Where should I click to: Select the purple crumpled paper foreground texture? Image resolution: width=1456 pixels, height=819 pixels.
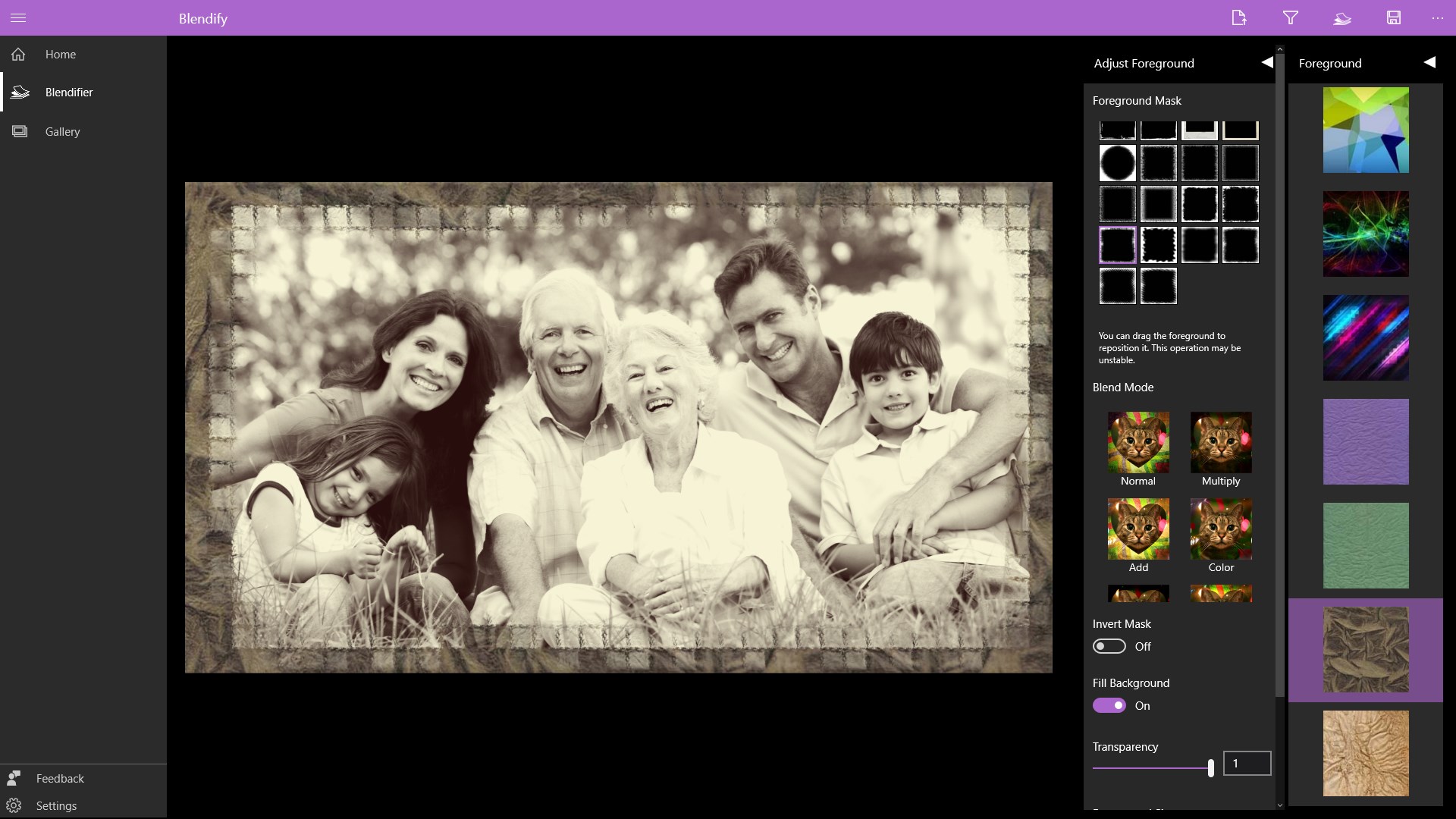point(1365,441)
